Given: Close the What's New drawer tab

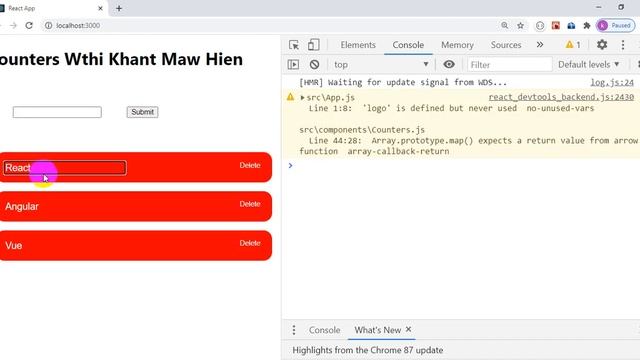Looking at the screenshot, I should tap(409, 329).
